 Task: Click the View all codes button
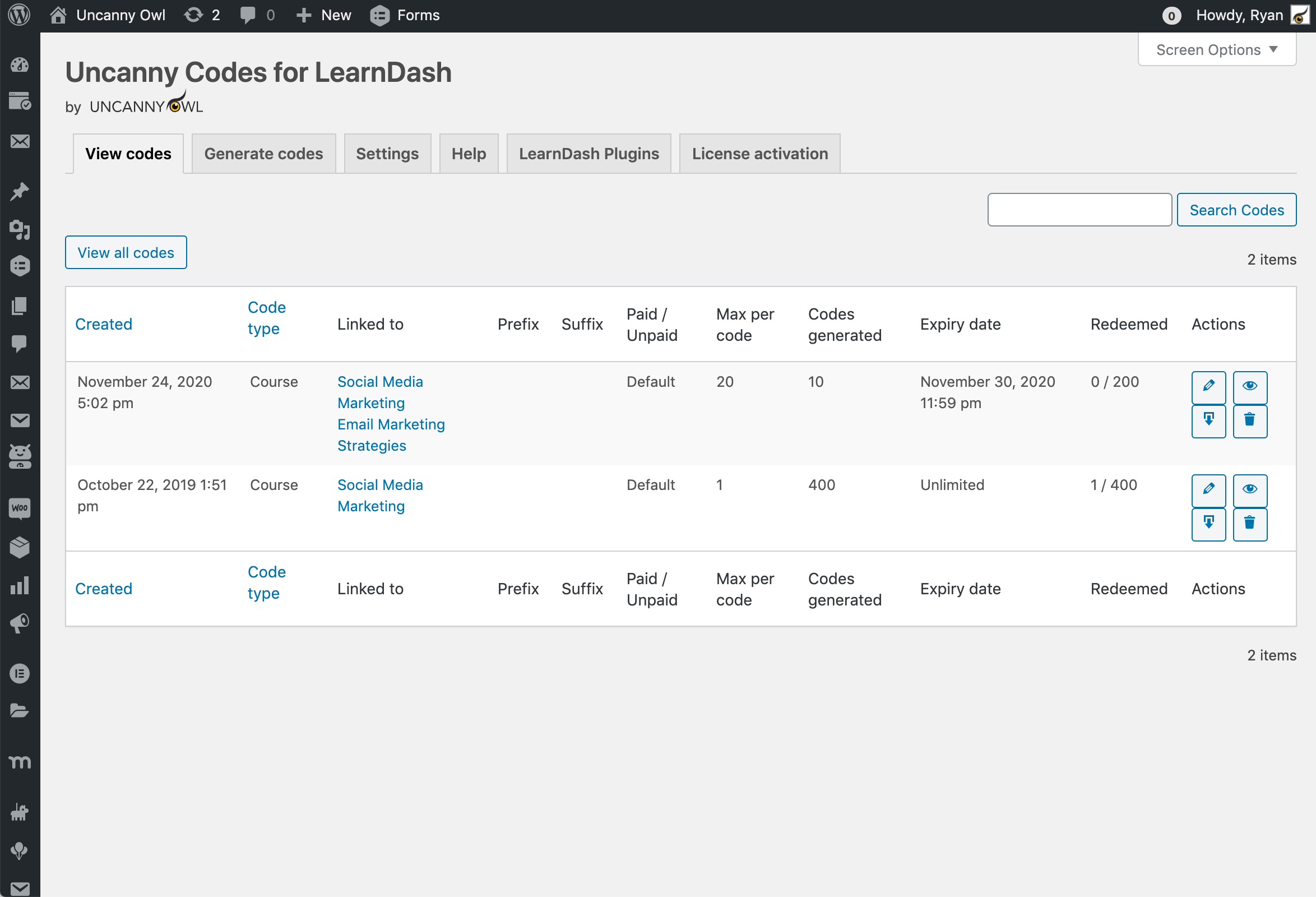tap(126, 253)
